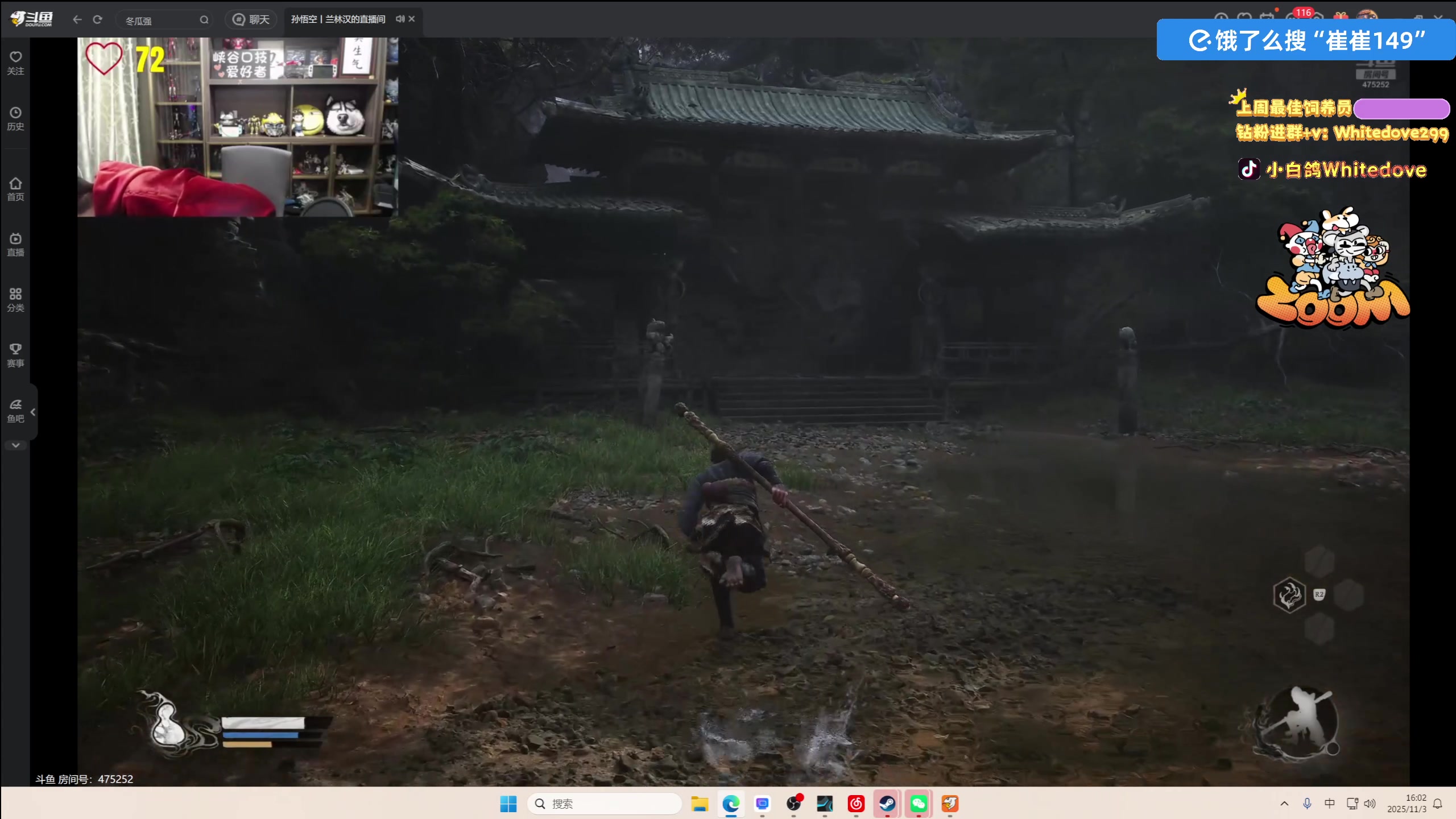Open the 关注 (Follow) panel in sidebar
The image size is (1456, 819).
[x=15, y=61]
